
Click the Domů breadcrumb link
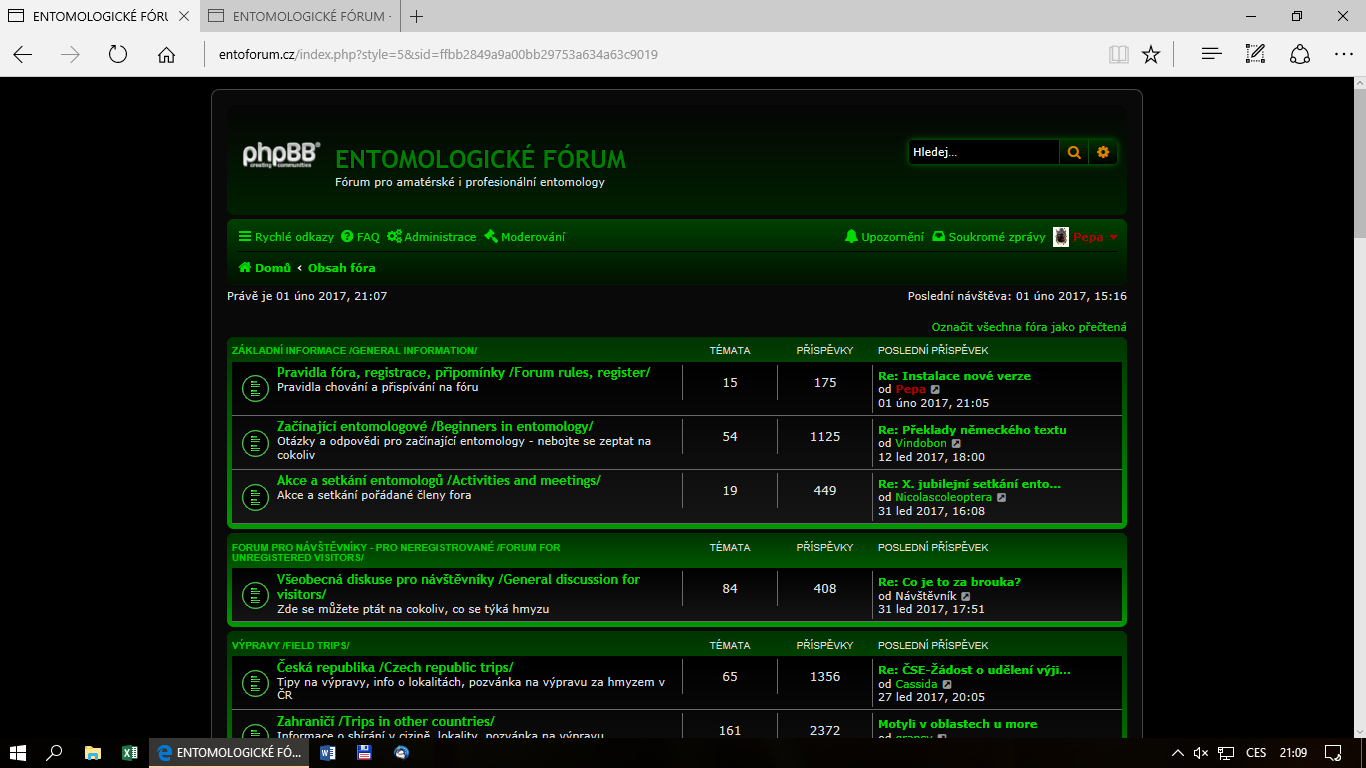(x=265, y=268)
